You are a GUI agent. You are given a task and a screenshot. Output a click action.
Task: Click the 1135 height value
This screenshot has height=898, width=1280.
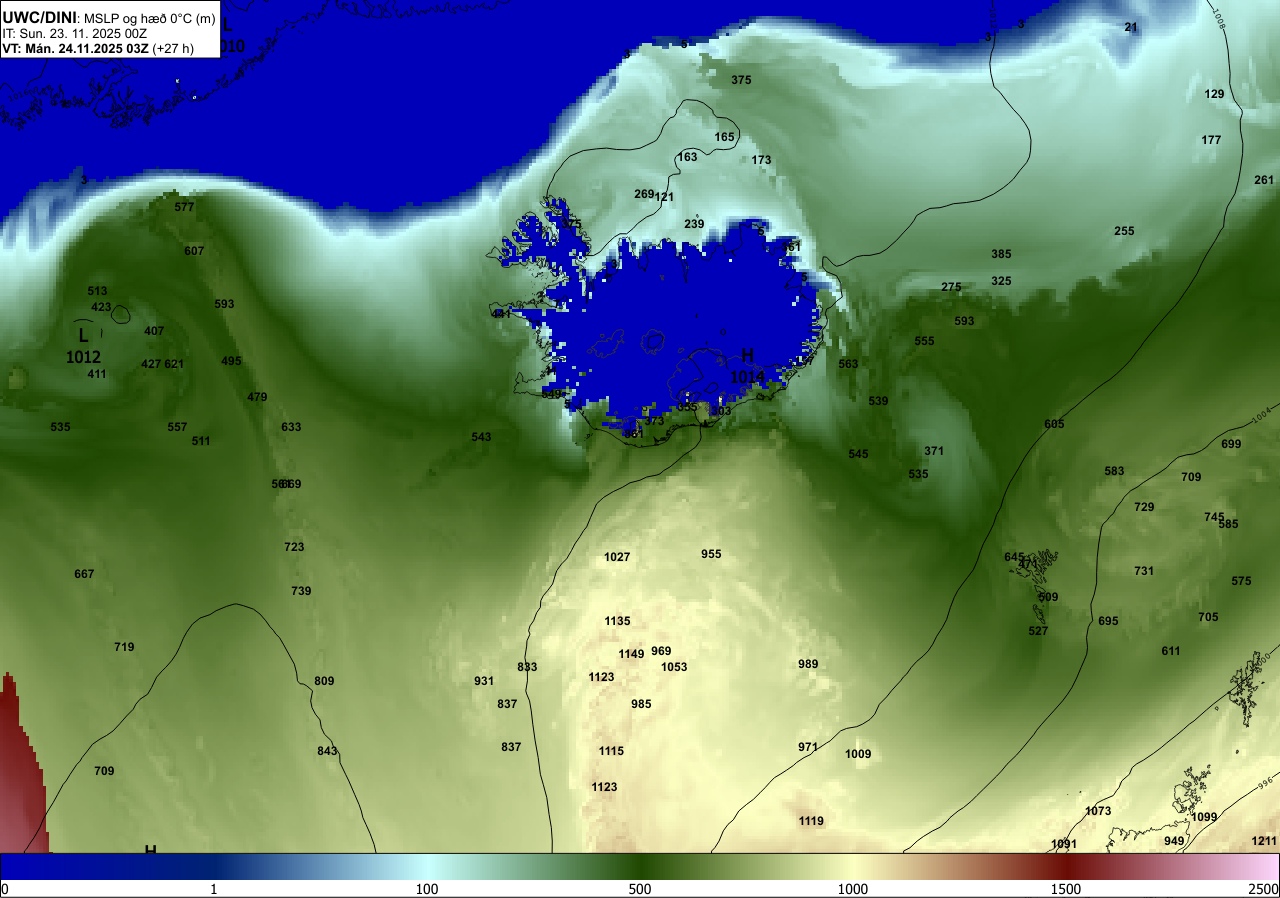pyautogui.click(x=617, y=621)
